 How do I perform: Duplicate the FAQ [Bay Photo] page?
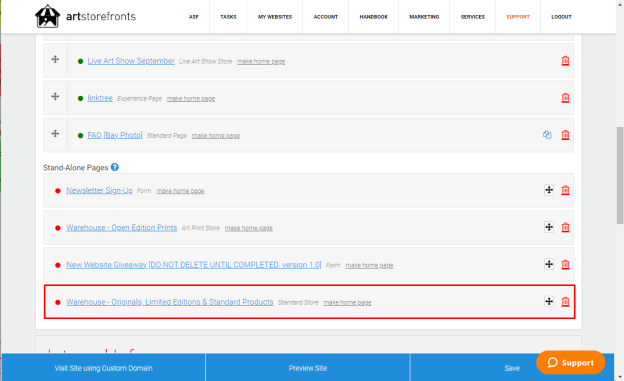point(547,135)
